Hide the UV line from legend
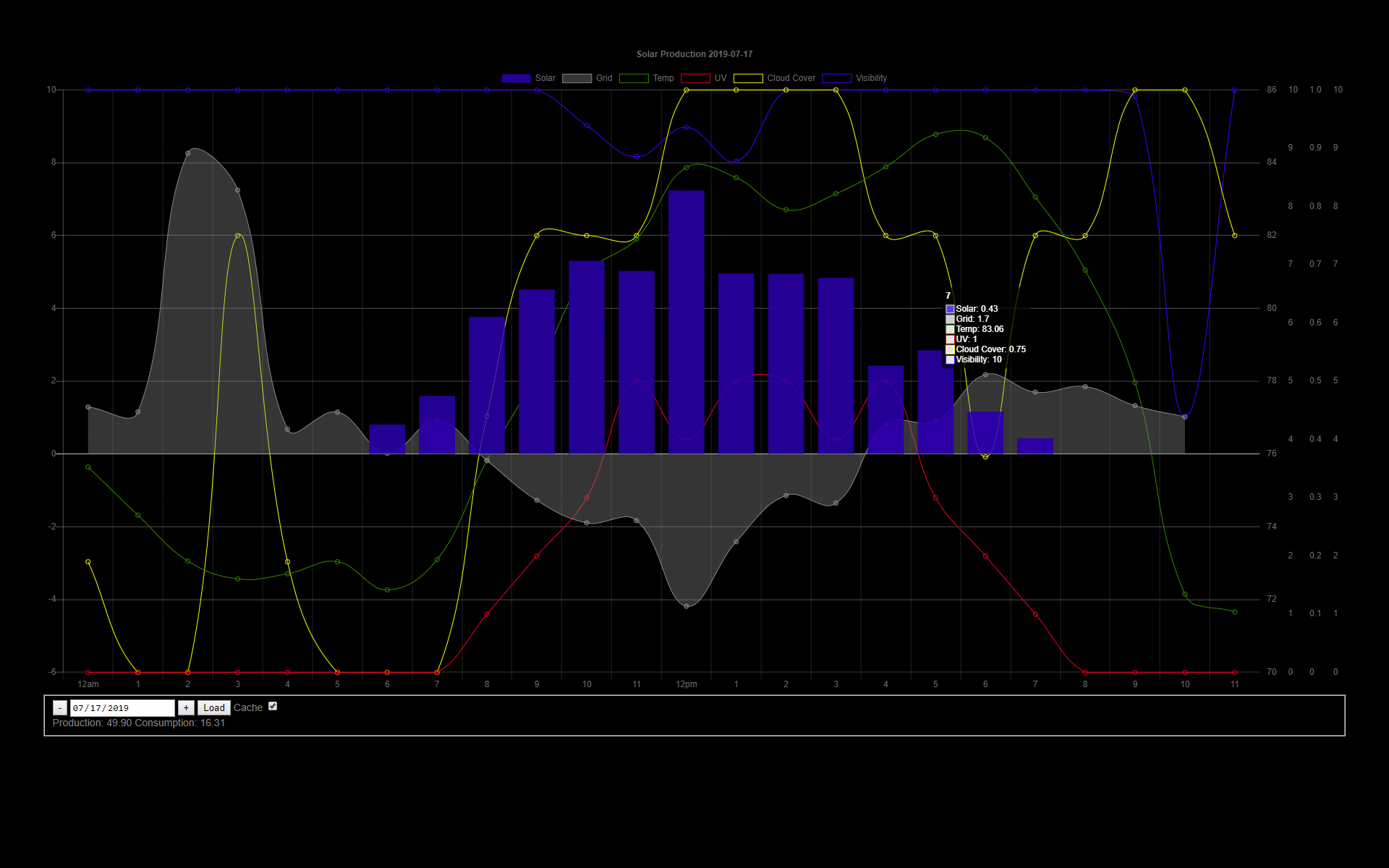1389x868 pixels. (x=695, y=78)
